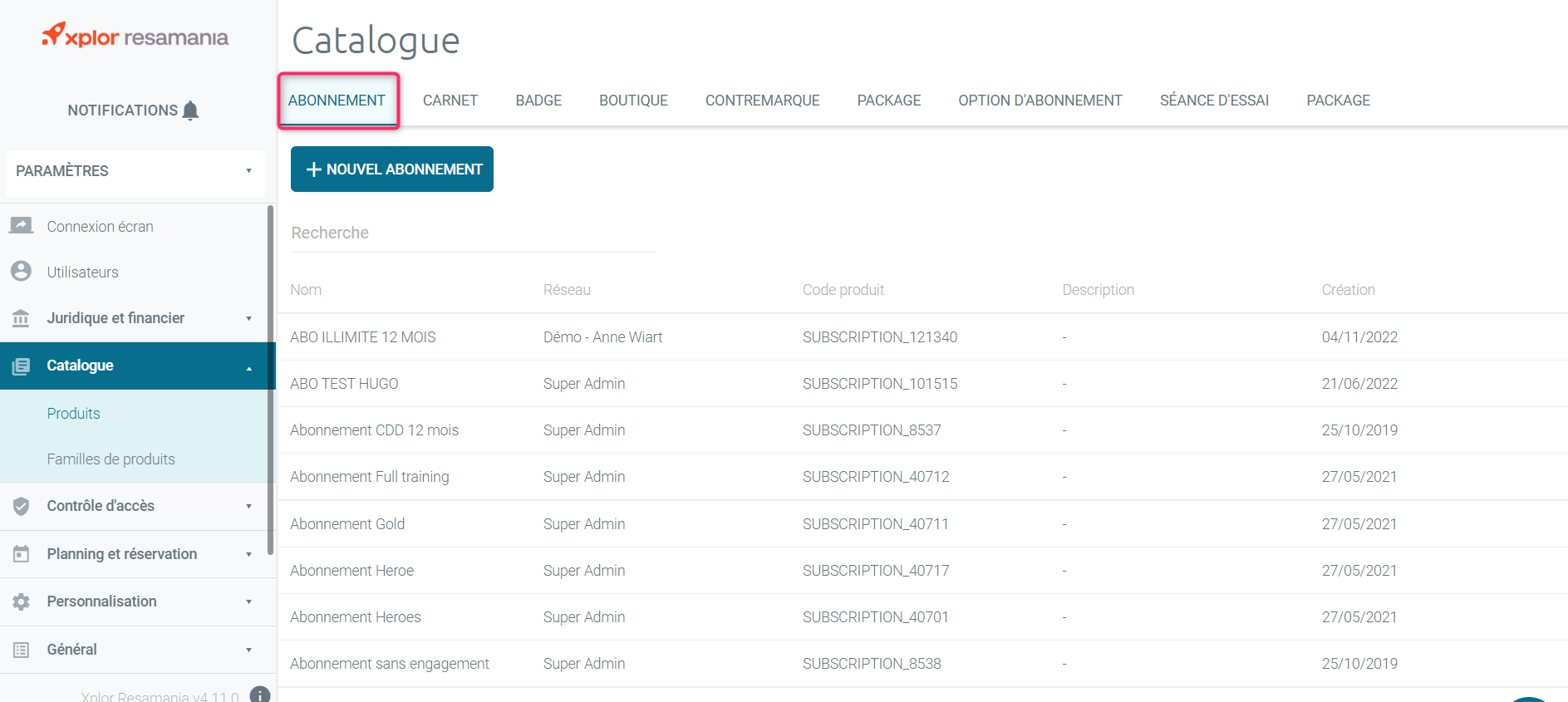
Task: Click code SUBSCRIPTION_101515
Action: [x=880, y=384]
